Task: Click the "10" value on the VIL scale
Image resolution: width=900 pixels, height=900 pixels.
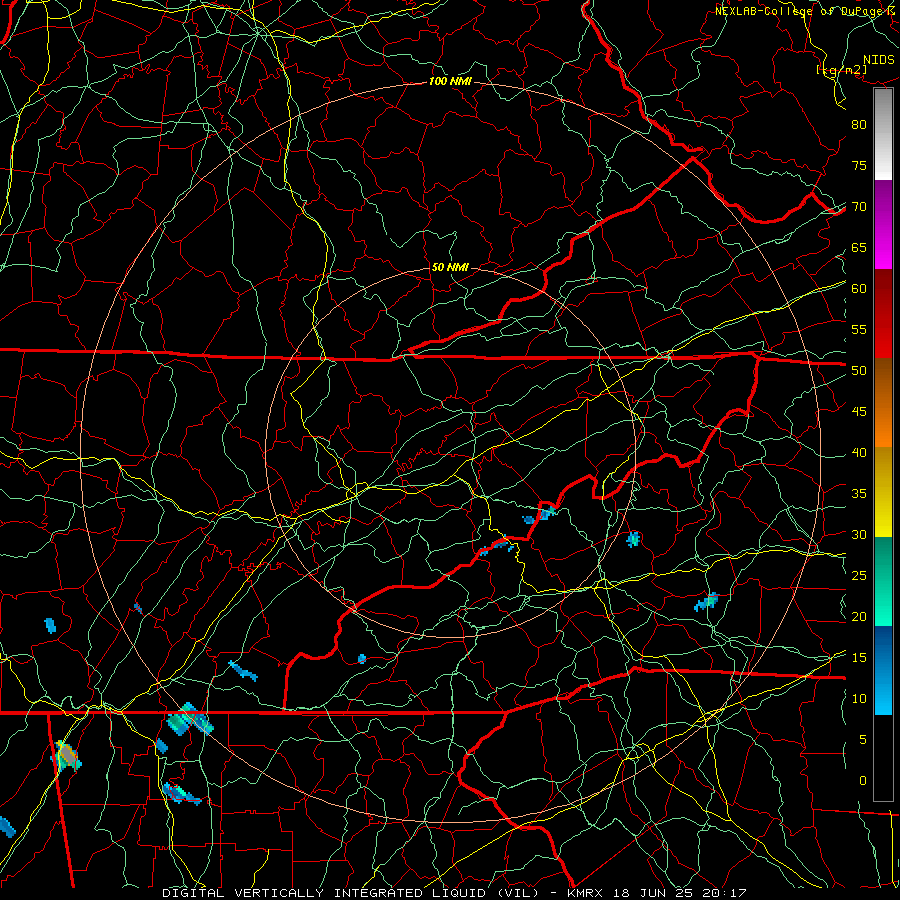Action: click(x=859, y=699)
